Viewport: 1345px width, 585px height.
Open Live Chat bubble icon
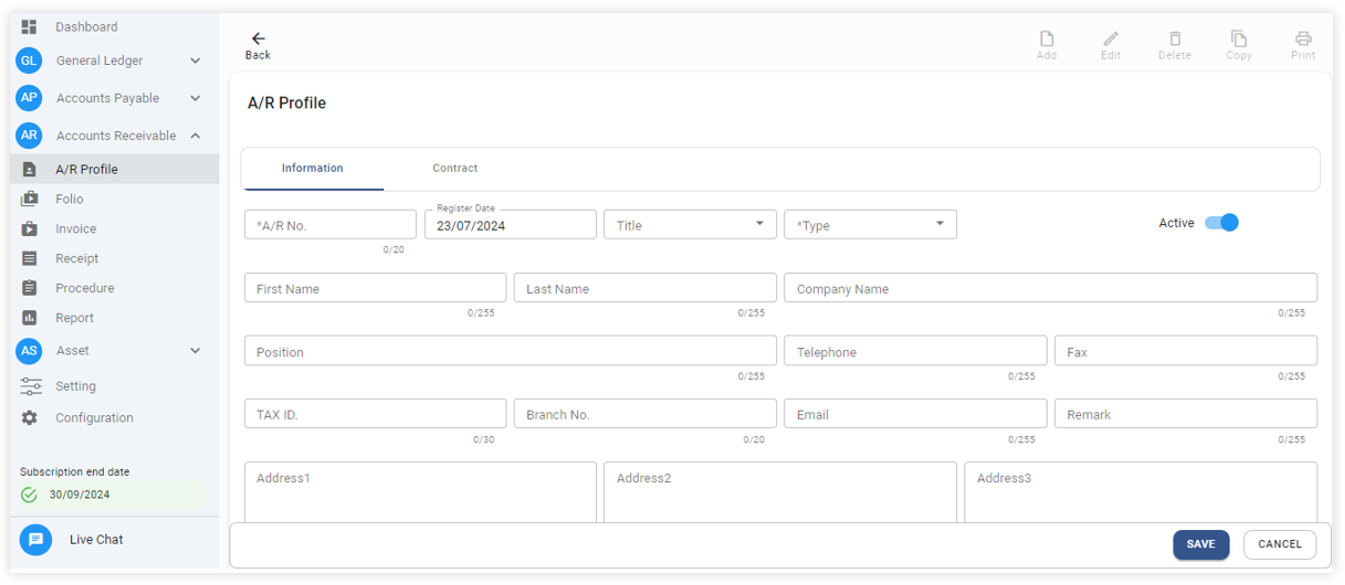pos(36,540)
